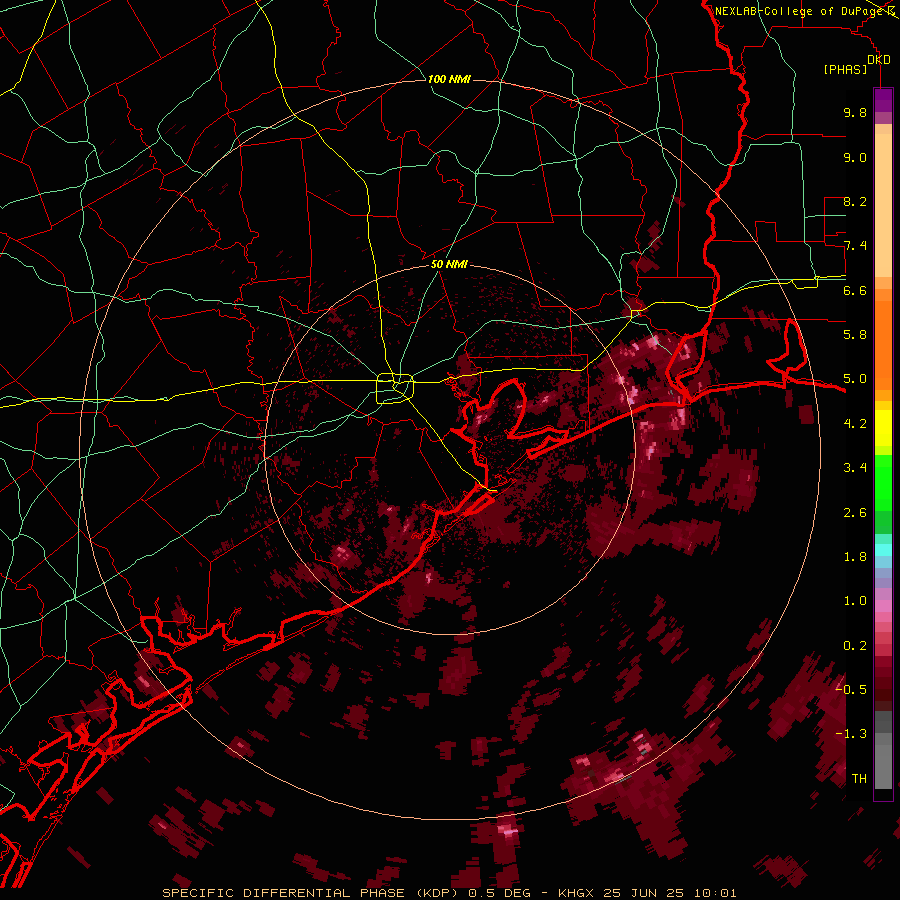Click the Specific Differential Phase caption text
The height and width of the screenshot is (900, 900).
449,893
